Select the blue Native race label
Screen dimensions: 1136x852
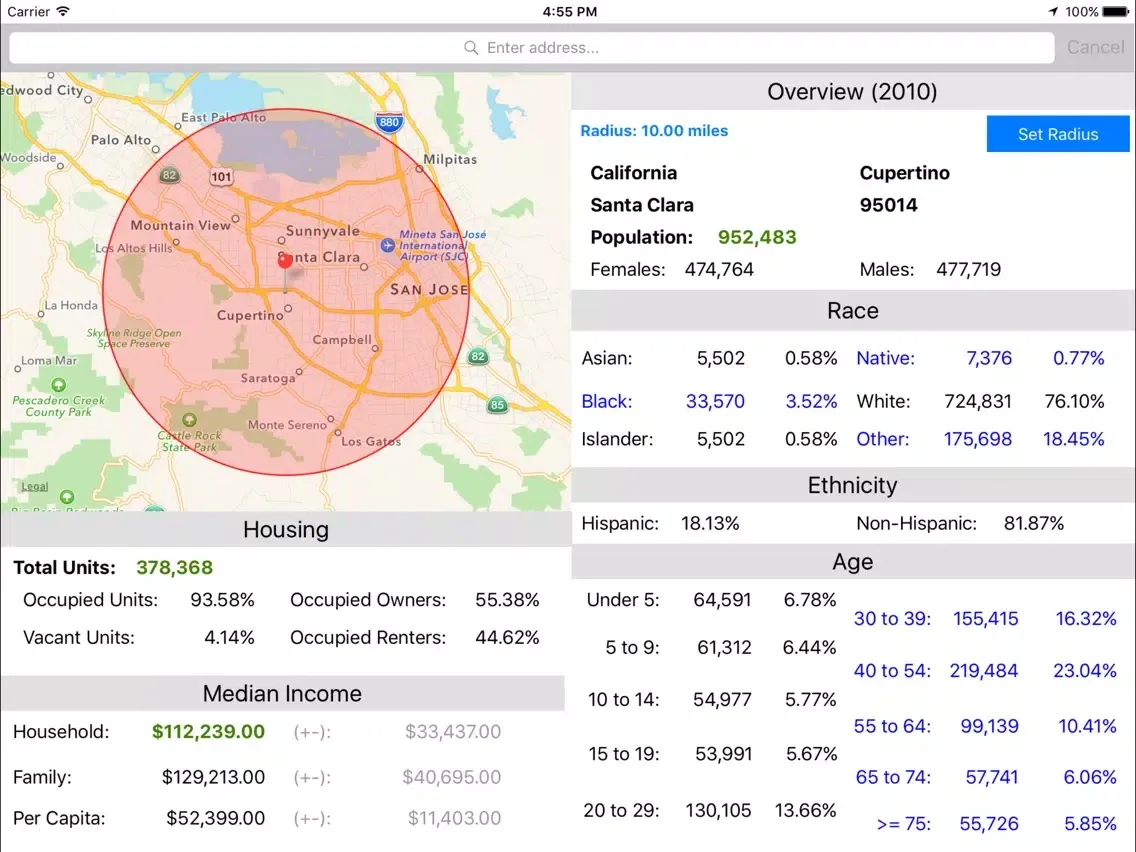click(x=885, y=358)
